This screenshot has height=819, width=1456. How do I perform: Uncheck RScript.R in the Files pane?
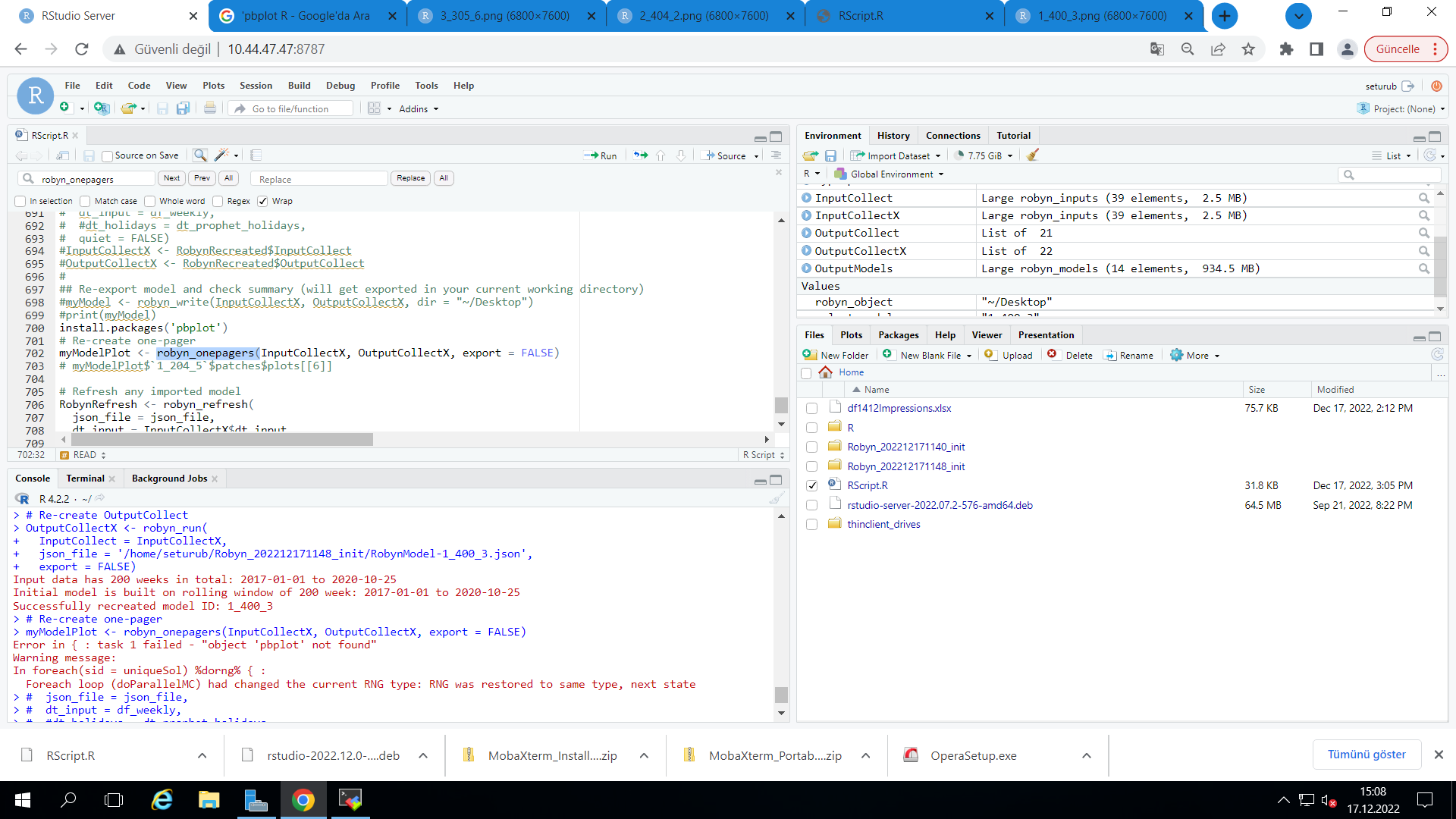[811, 485]
